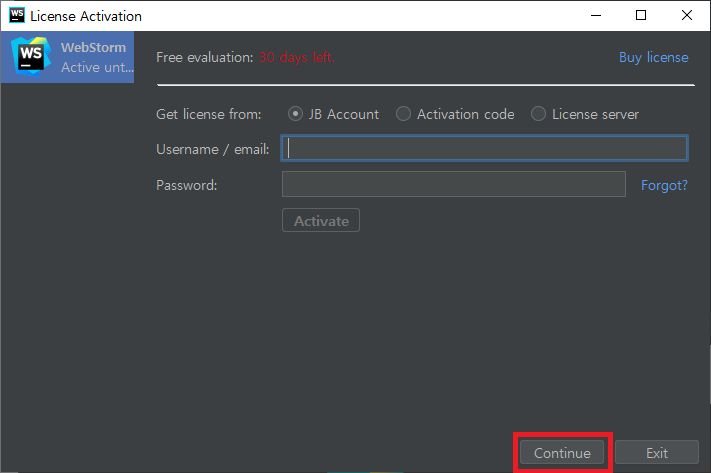Follow the Buy license link
The width and height of the screenshot is (711, 473).
coord(653,57)
